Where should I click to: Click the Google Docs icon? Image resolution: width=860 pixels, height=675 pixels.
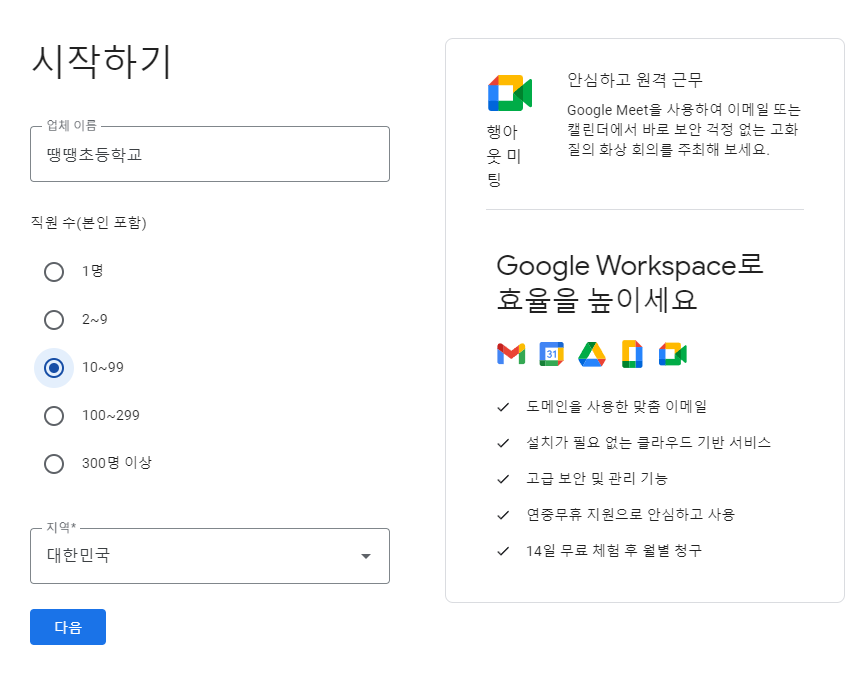(x=632, y=354)
